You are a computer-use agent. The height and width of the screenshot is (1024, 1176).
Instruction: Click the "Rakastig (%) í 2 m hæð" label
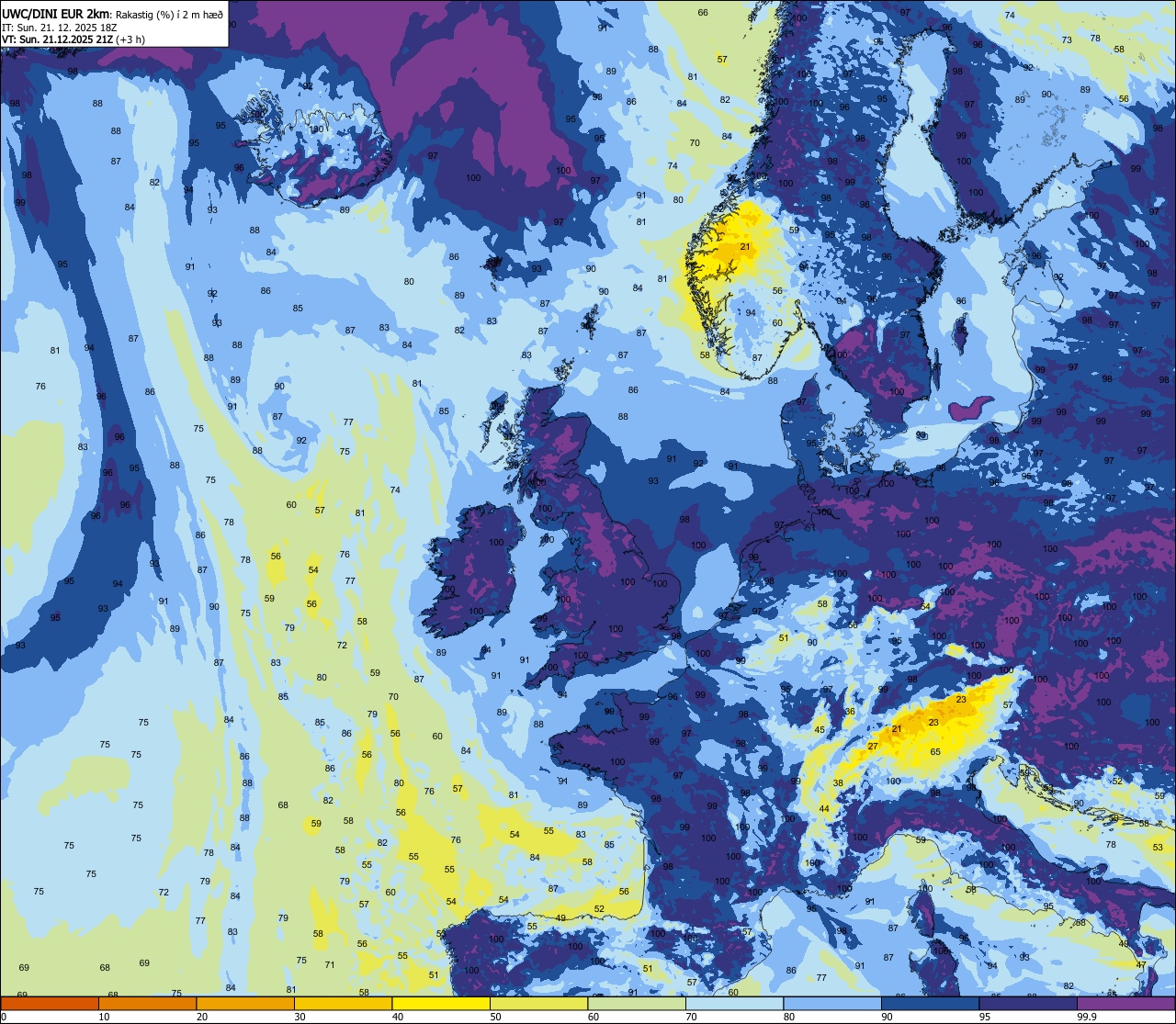click(169, 14)
